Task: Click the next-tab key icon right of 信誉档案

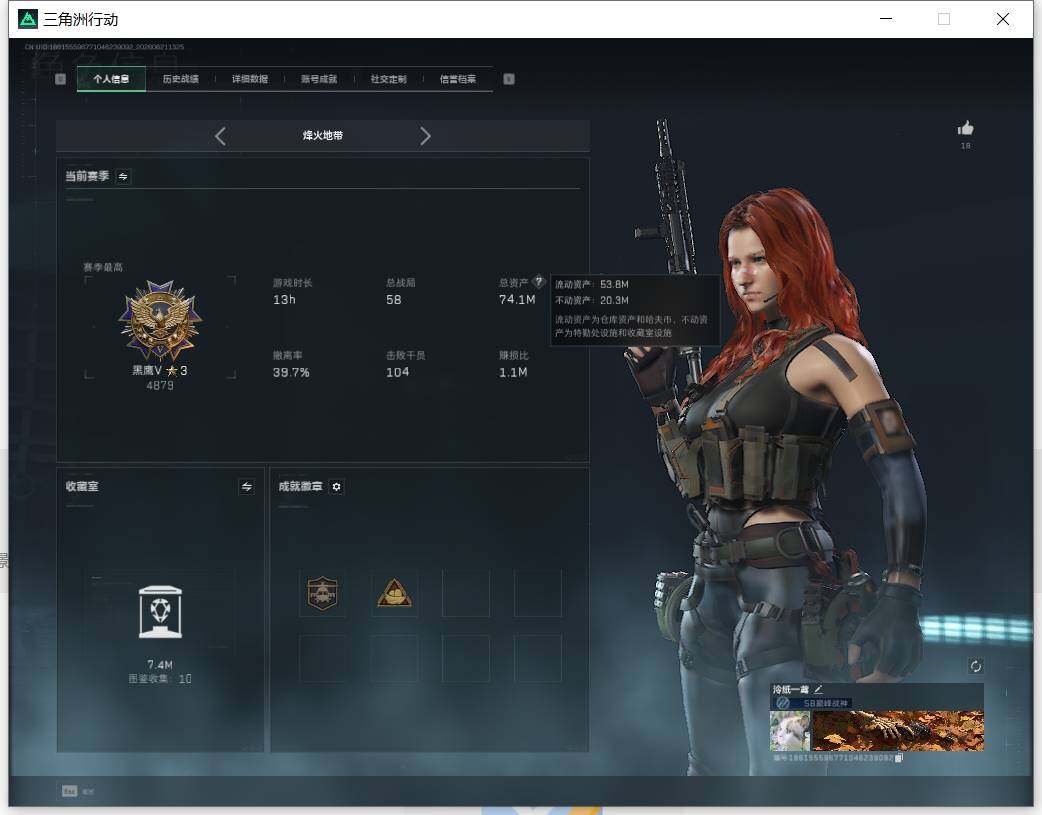Action: click(509, 79)
